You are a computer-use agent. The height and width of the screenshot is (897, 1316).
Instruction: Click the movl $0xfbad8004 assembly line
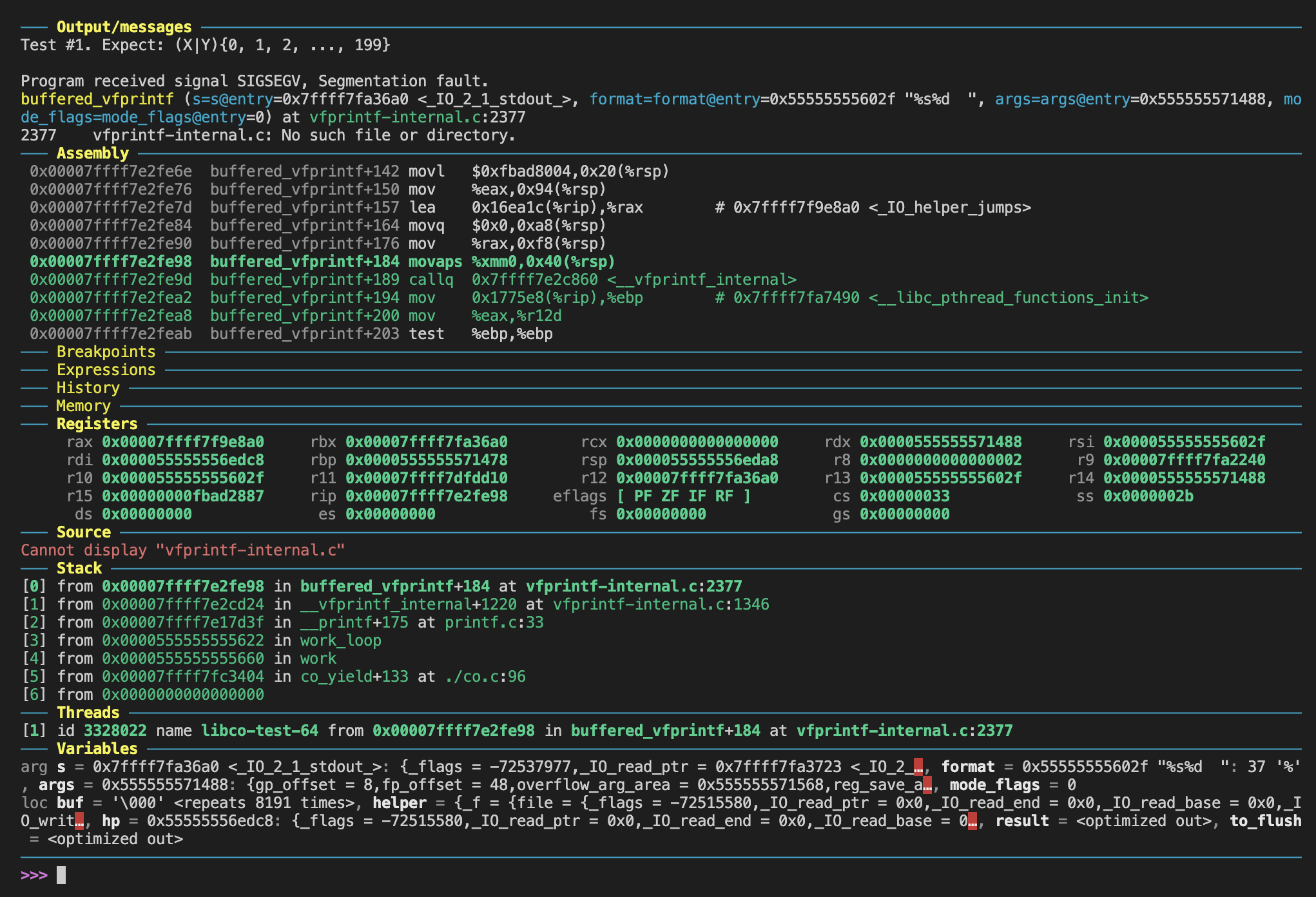pos(349,171)
